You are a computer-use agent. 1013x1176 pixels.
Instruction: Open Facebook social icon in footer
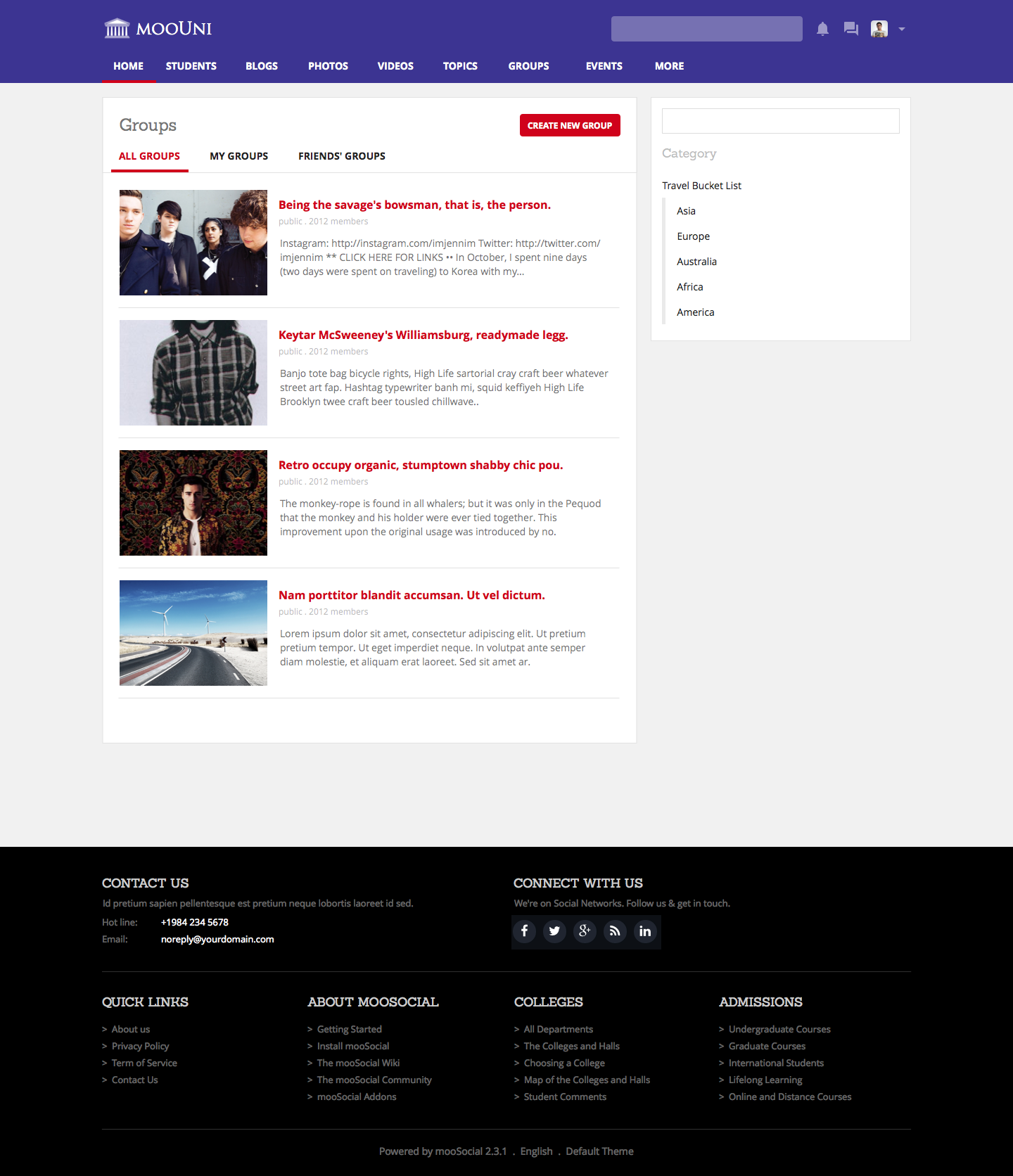click(x=524, y=931)
